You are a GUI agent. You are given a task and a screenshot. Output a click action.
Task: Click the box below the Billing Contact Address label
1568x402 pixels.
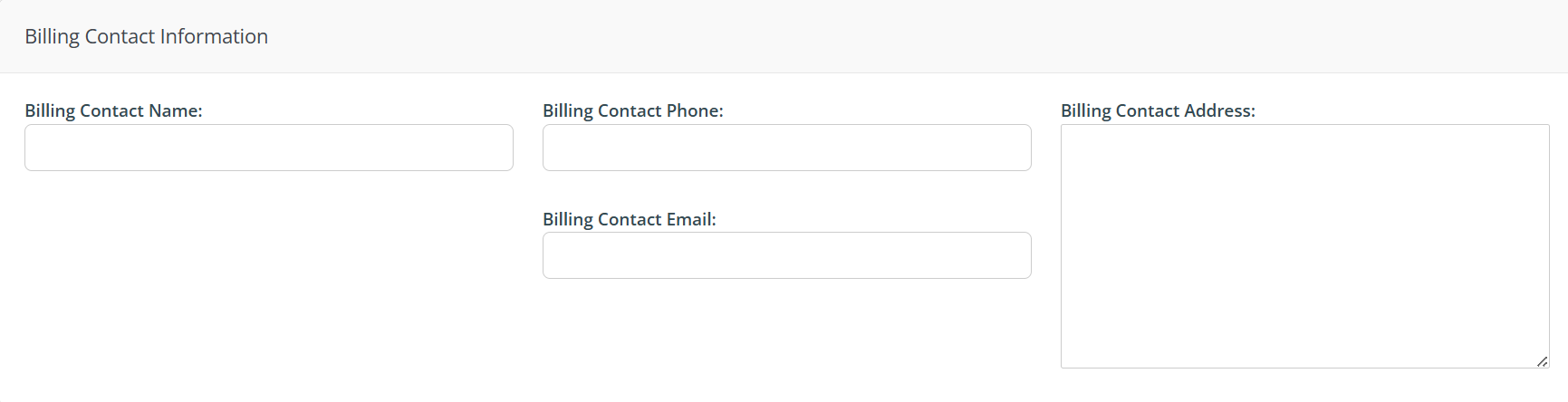click(x=1304, y=246)
